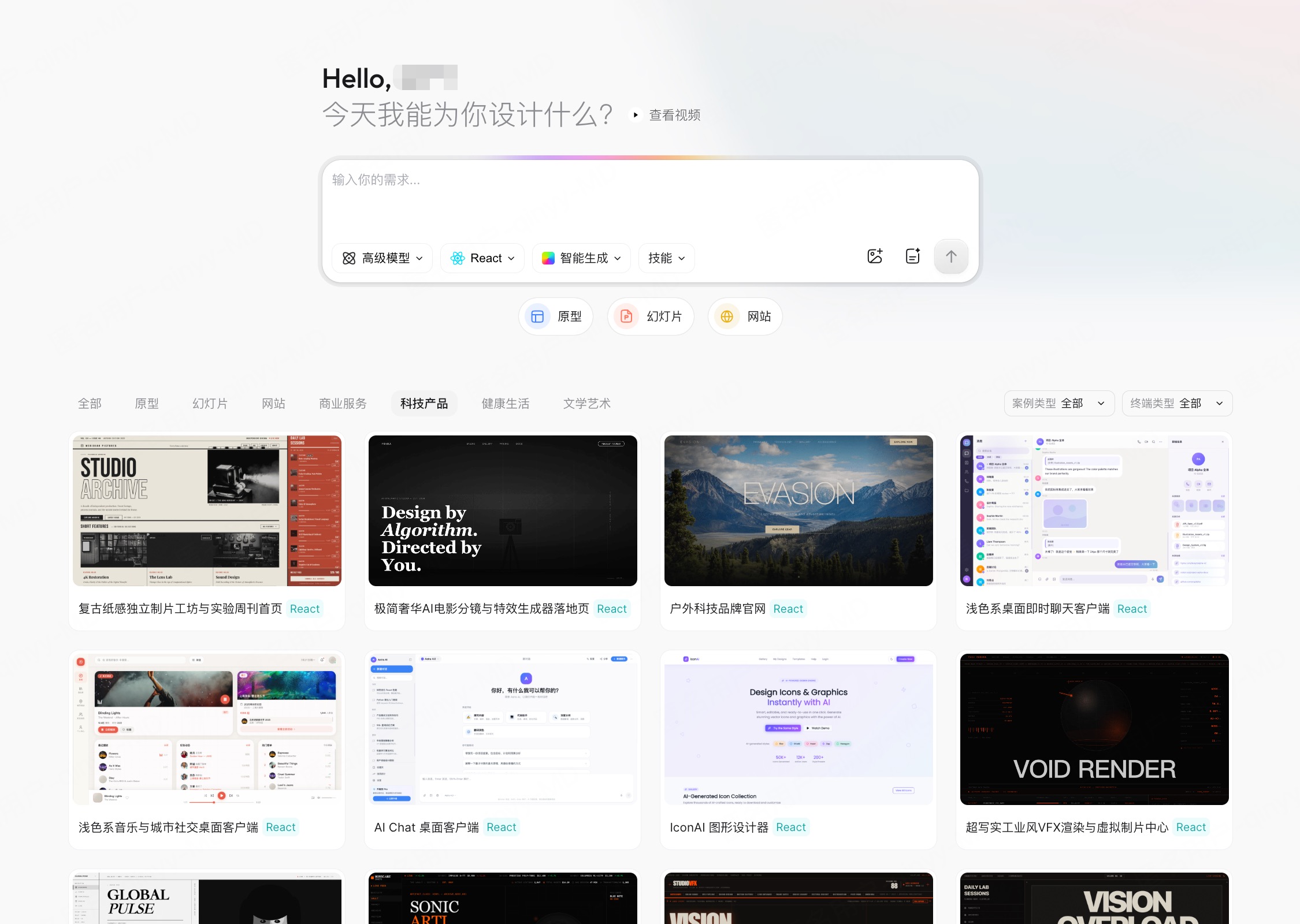Choose the 原型 prototype quick button
1300x924 pixels.
click(x=556, y=316)
